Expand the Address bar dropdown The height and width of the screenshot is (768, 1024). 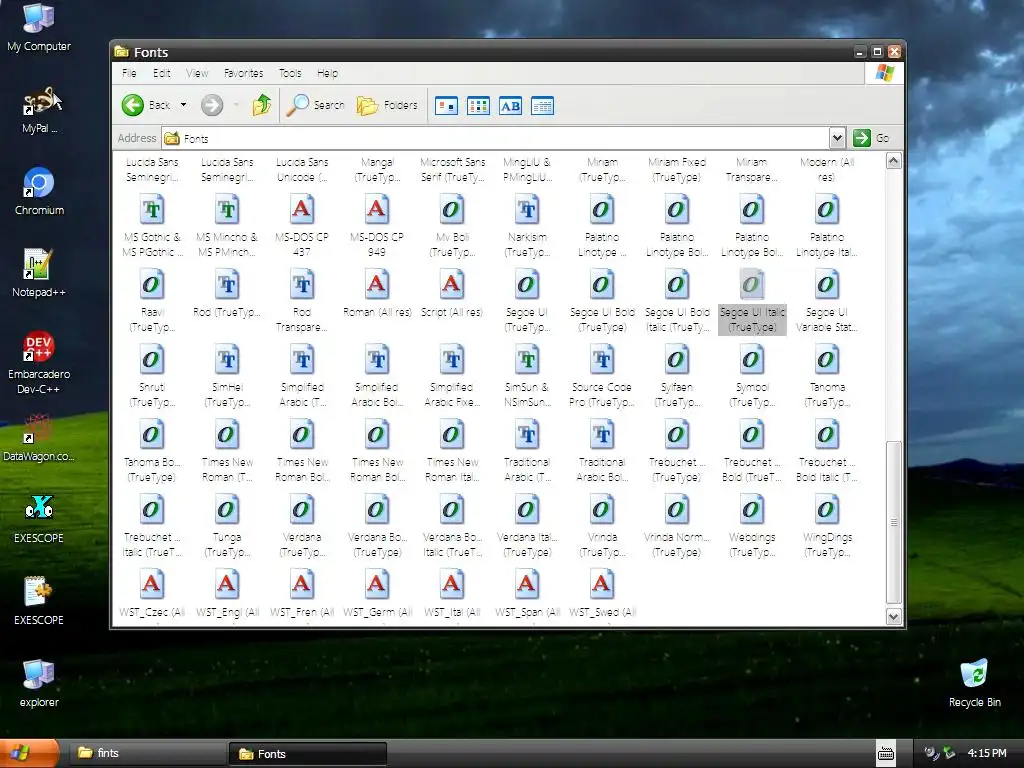point(837,138)
